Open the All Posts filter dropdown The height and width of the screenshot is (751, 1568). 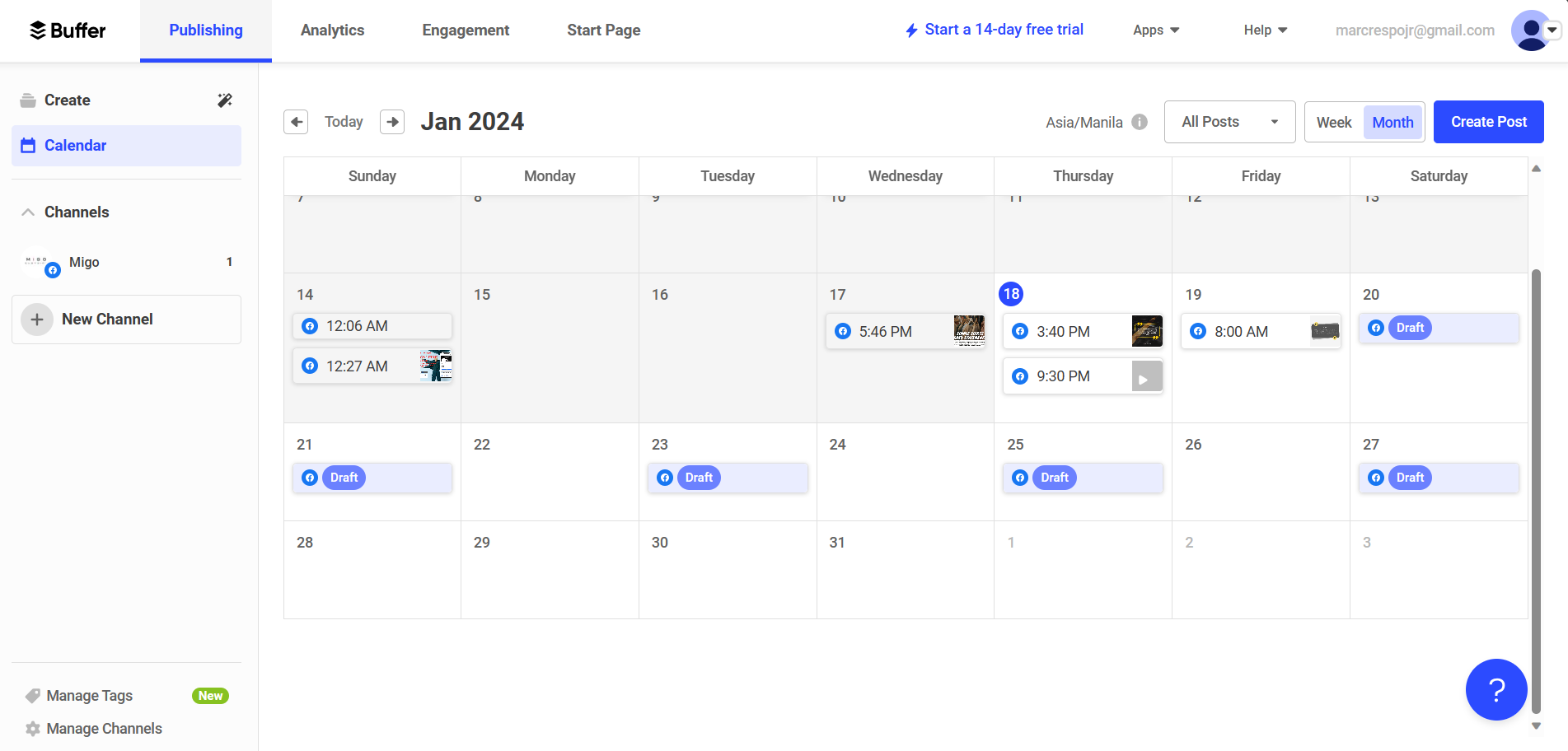coord(1229,122)
